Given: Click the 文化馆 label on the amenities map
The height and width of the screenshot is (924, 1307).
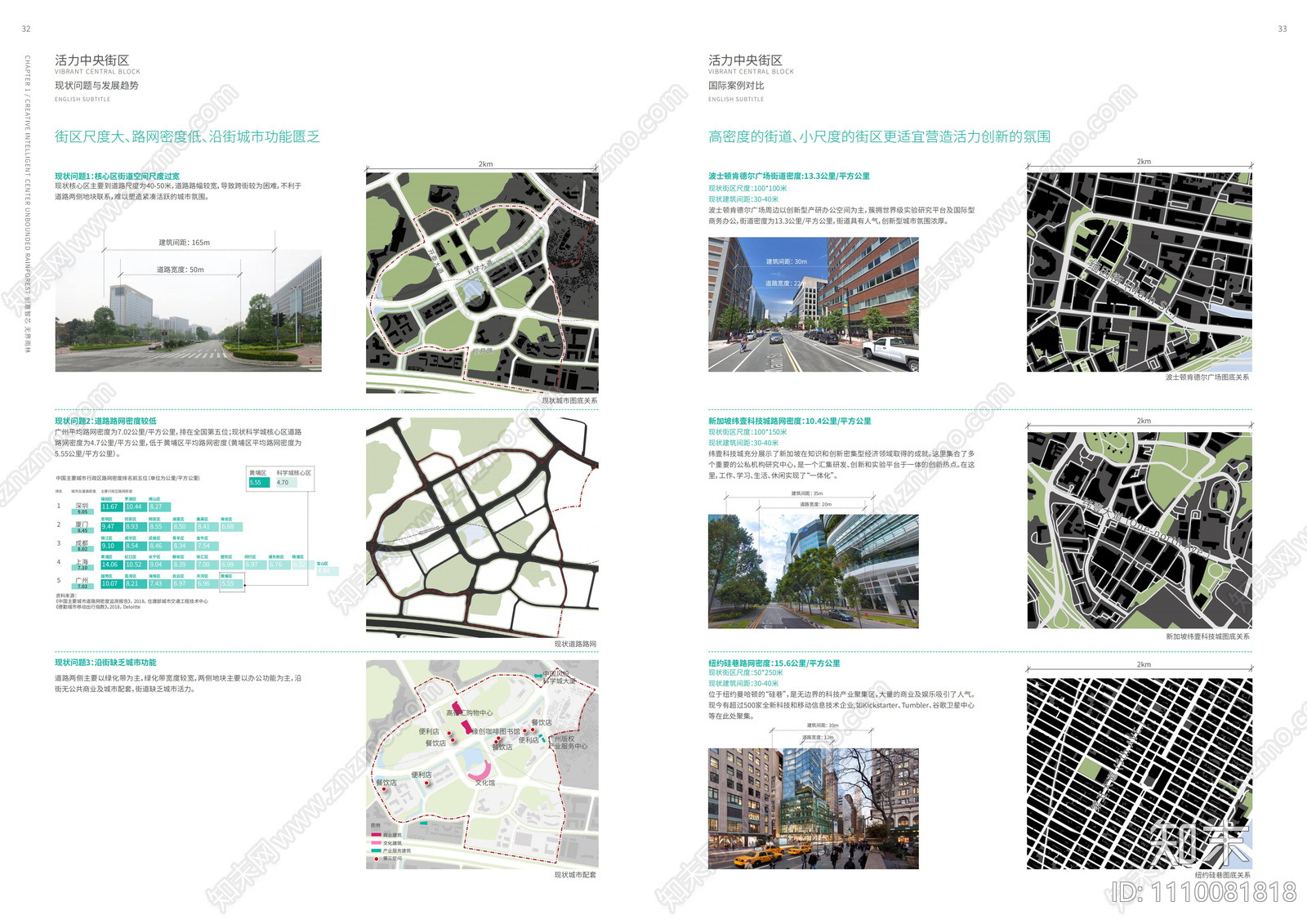Looking at the screenshot, I should point(485,783).
